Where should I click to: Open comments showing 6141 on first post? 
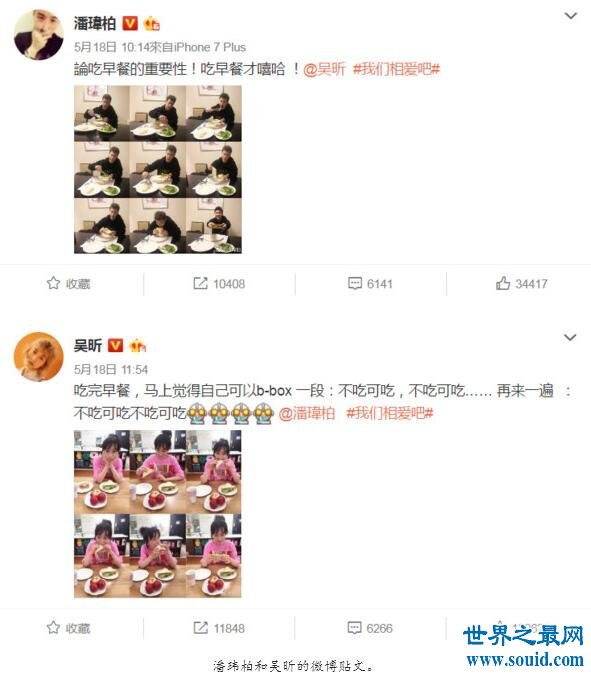tap(370, 284)
